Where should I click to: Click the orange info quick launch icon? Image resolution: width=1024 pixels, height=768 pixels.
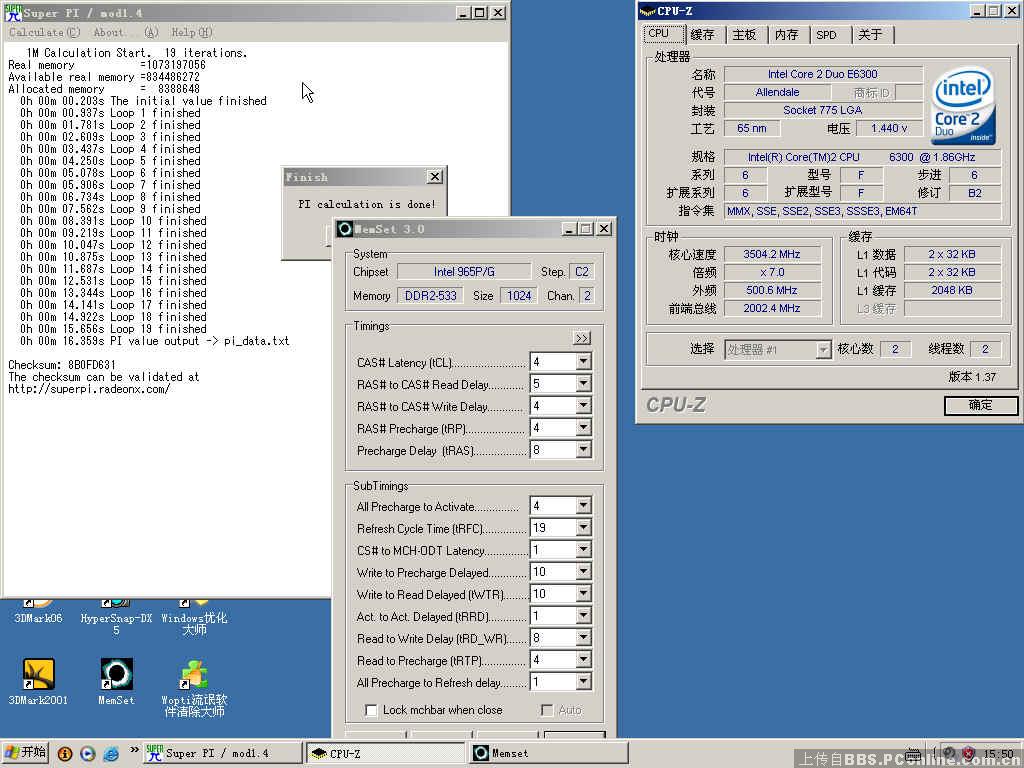tap(65, 754)
